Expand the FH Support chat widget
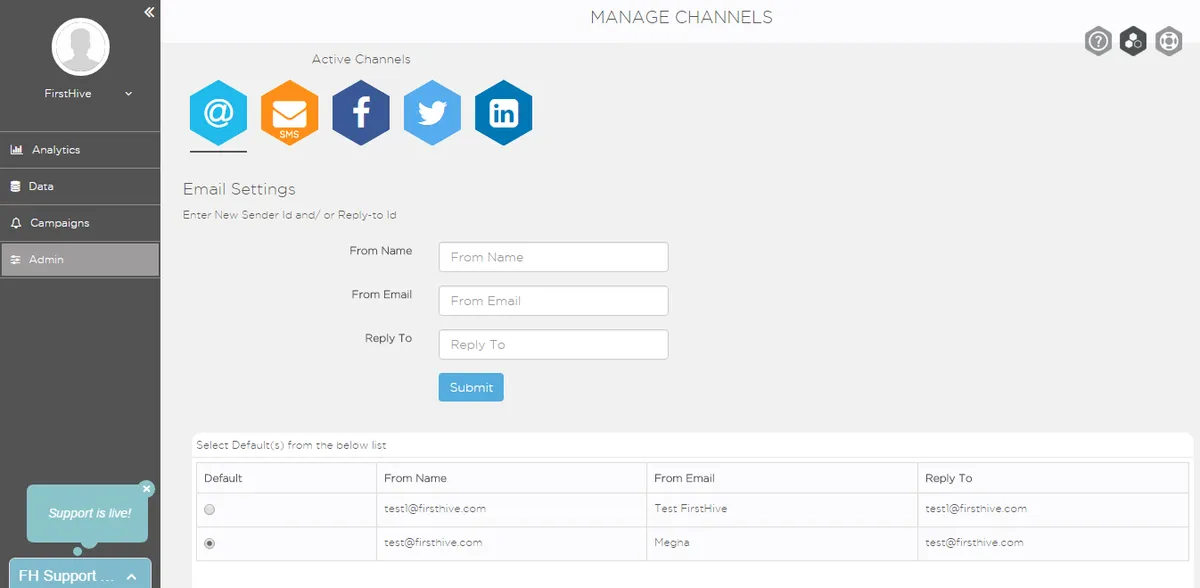The height and width of the screenshot is (588, 1200). [131, 577]
